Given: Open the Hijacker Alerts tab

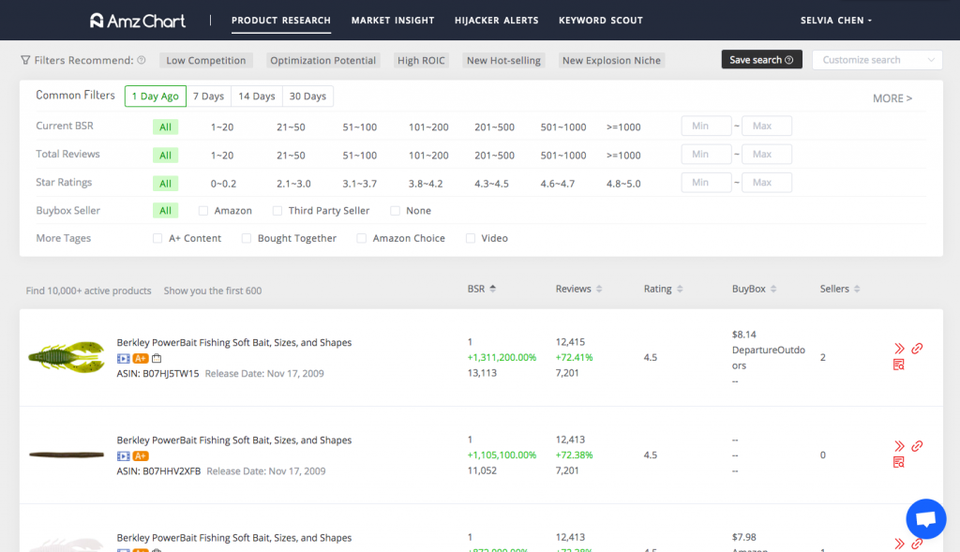Looking at the screenshot, I should tap(497, 20).
